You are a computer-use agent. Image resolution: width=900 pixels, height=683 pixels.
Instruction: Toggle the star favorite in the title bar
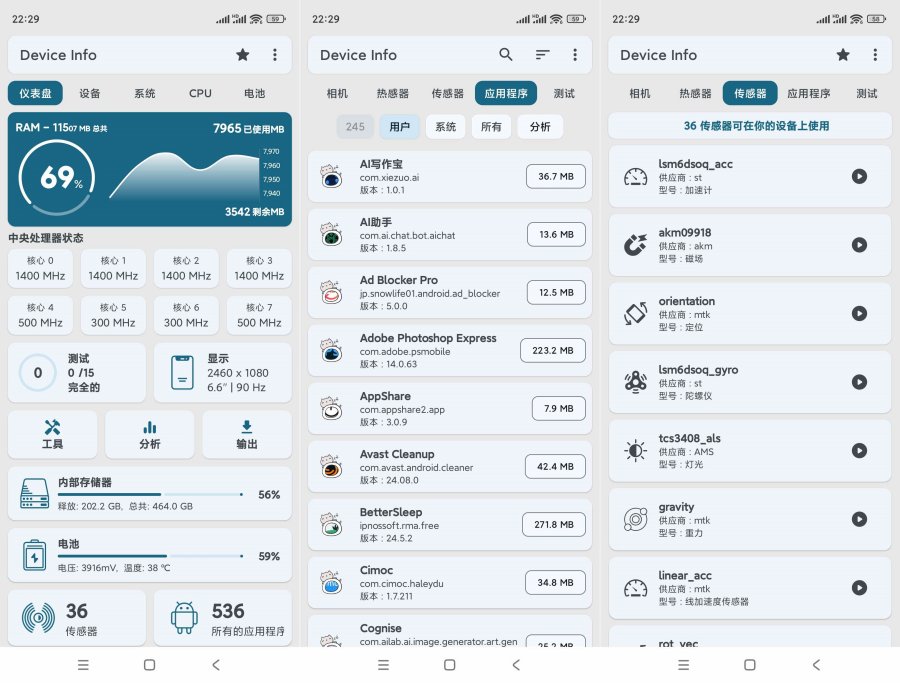point(243,55)
